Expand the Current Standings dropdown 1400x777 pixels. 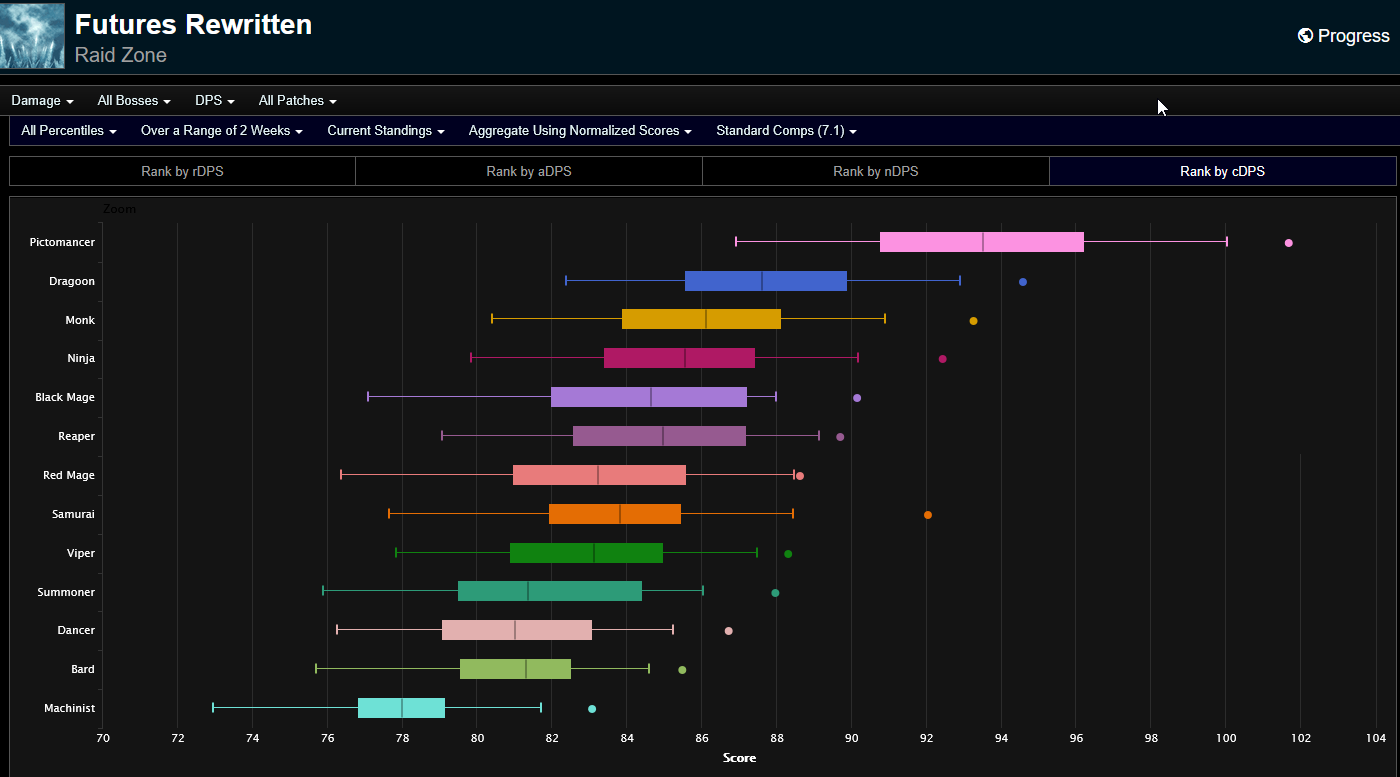tap(386, 131)
